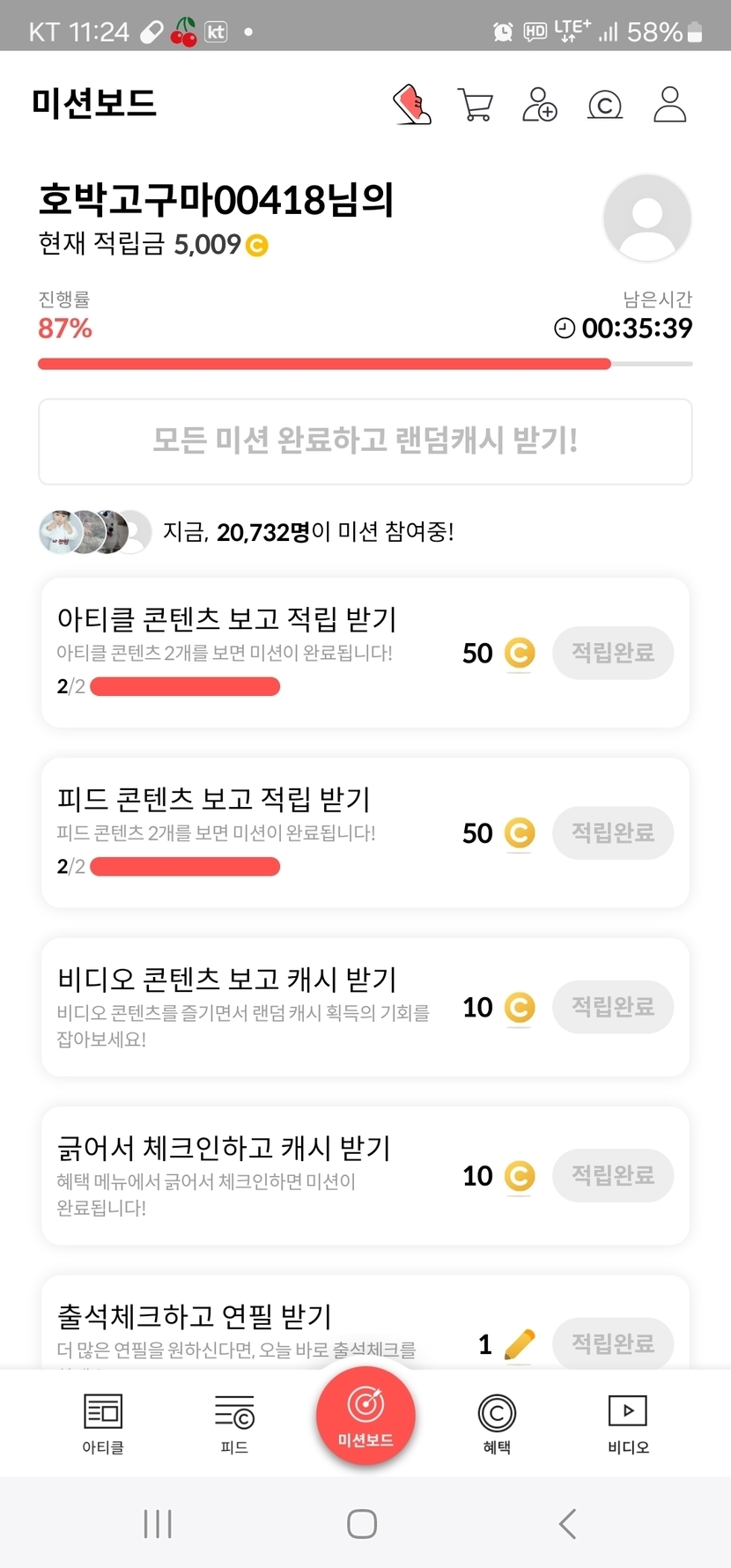The image size is (731, 1568).
Task: Tap the remaining time clock icon
Action: pyautogui.click(x=564, y=329)
